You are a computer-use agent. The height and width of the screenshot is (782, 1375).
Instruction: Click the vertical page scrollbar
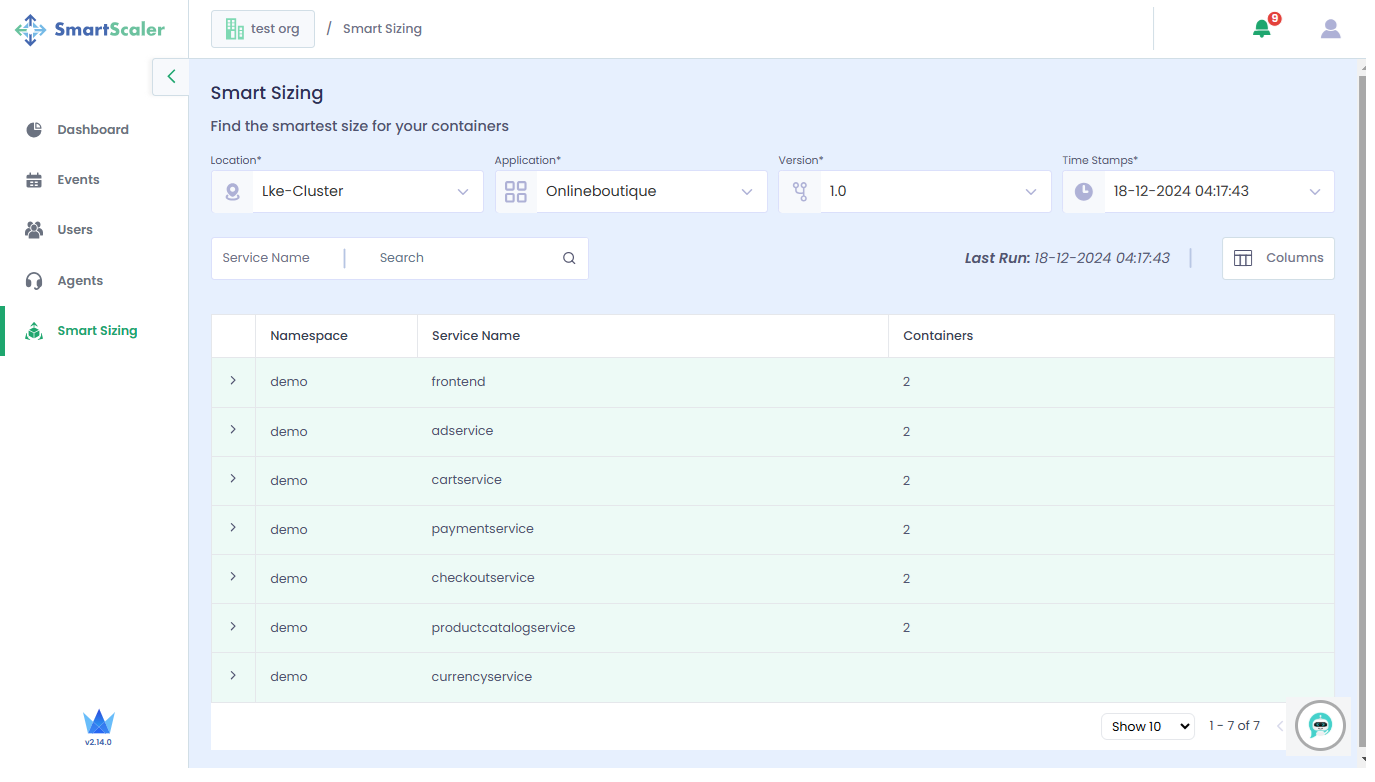[1362, 410]
